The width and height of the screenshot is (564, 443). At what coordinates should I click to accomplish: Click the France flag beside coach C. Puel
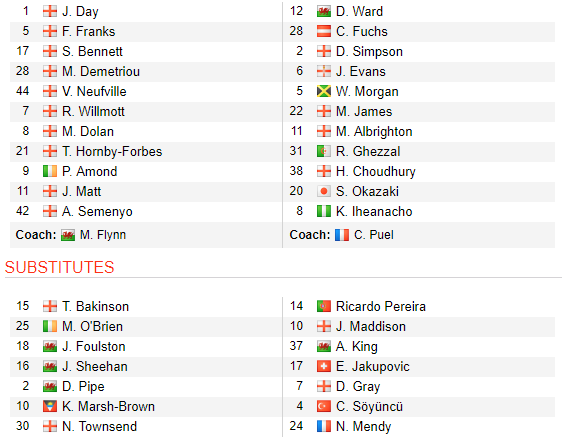[x=341, y=235]
